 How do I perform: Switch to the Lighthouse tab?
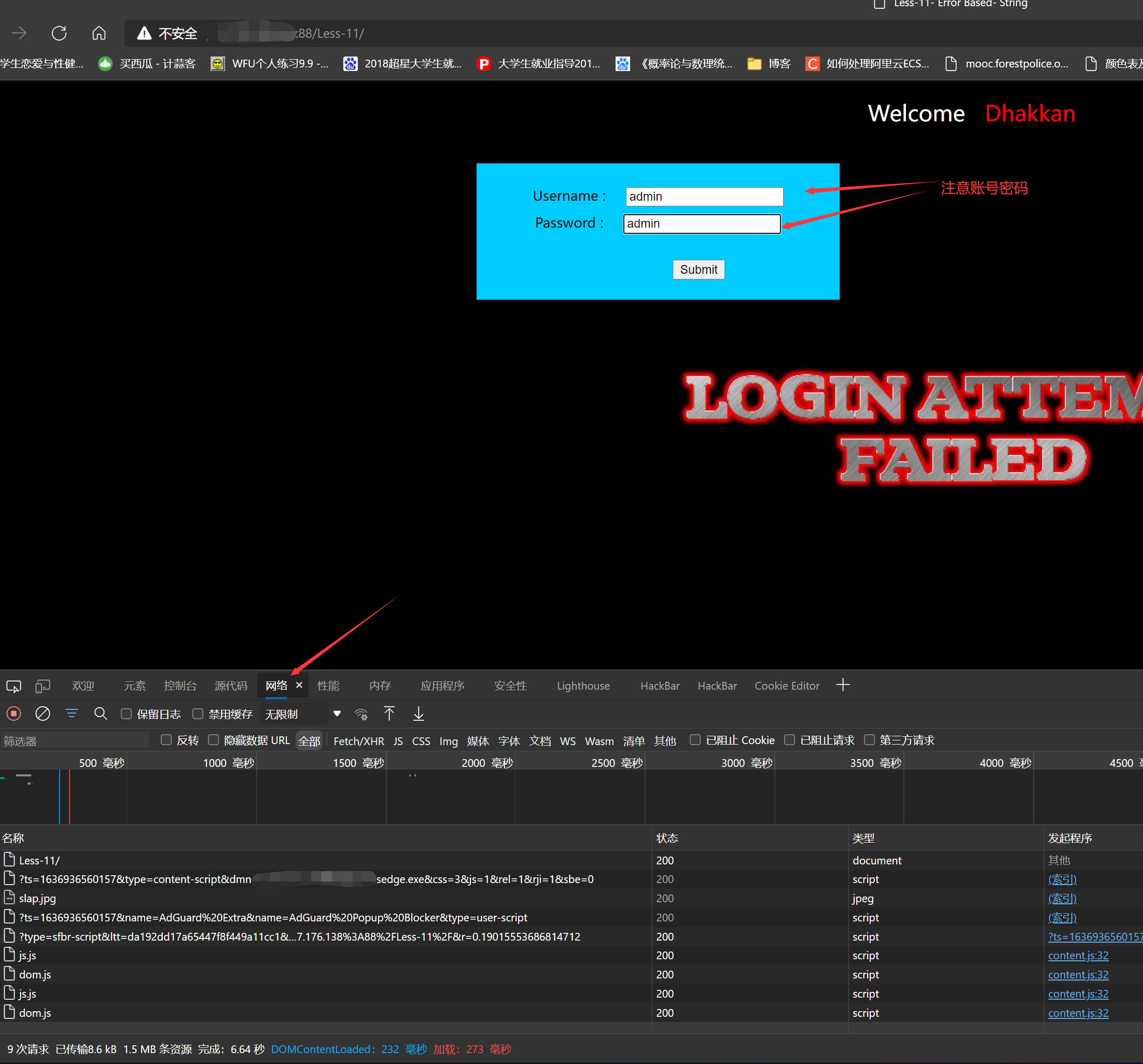(583, 686)
